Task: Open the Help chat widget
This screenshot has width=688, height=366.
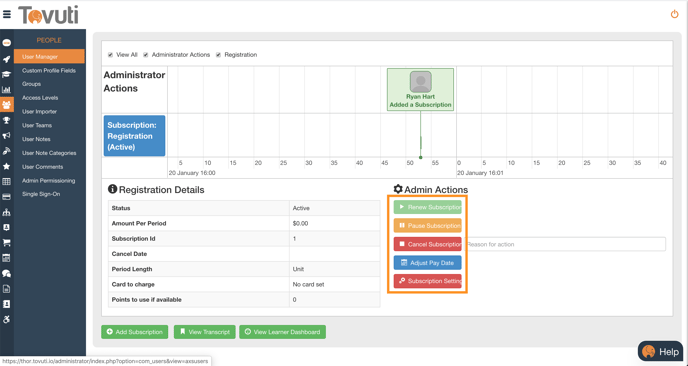Action: pos(660,352)
